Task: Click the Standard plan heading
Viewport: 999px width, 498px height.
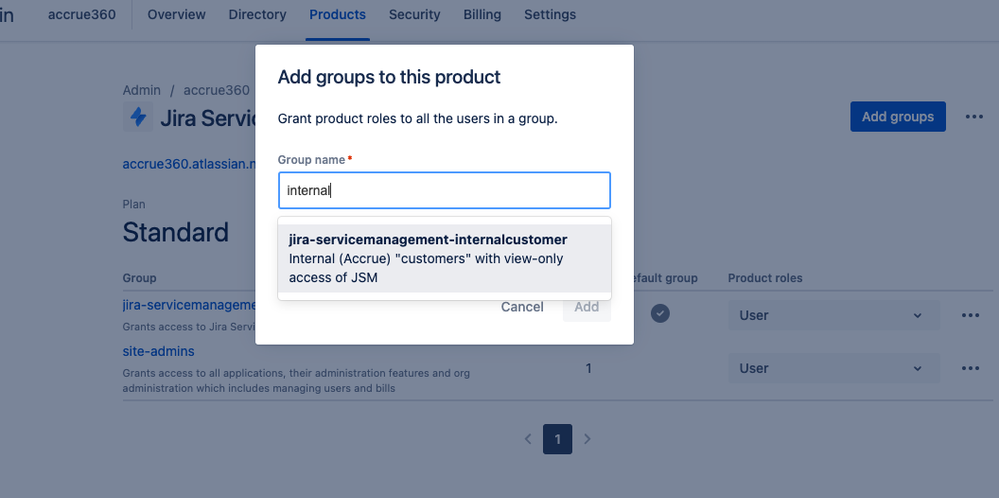Action: [176, 232]
